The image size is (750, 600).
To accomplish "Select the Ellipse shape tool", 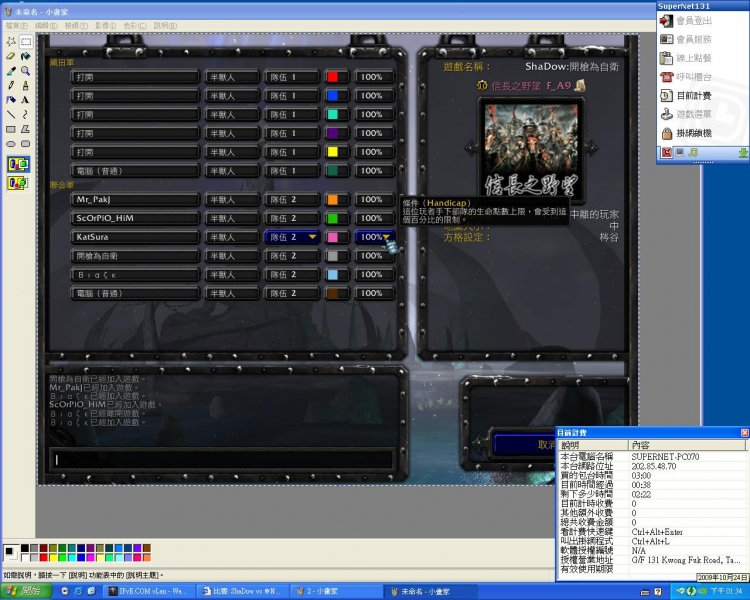I will 11,143.
